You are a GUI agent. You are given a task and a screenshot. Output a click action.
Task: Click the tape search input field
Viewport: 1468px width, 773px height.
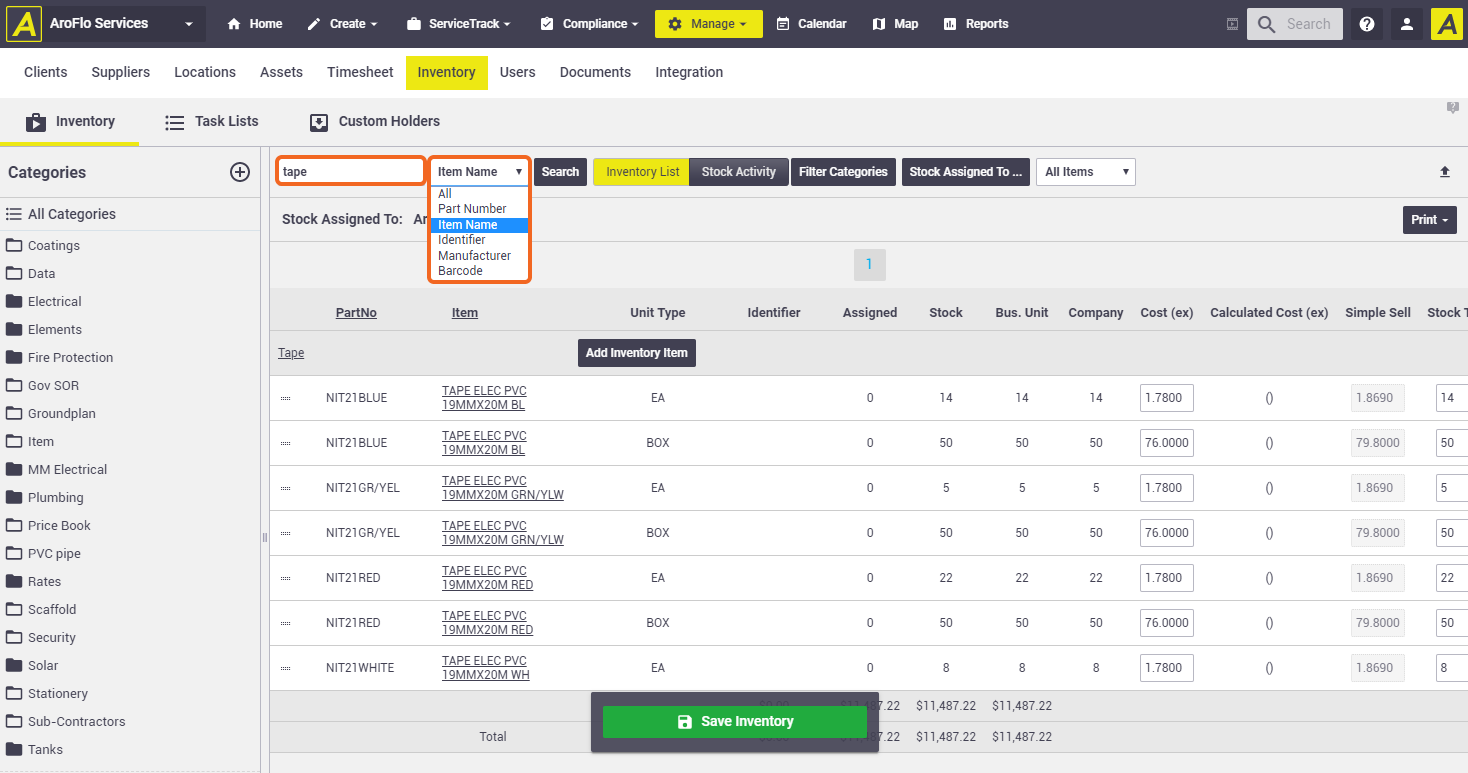(351, 171)
